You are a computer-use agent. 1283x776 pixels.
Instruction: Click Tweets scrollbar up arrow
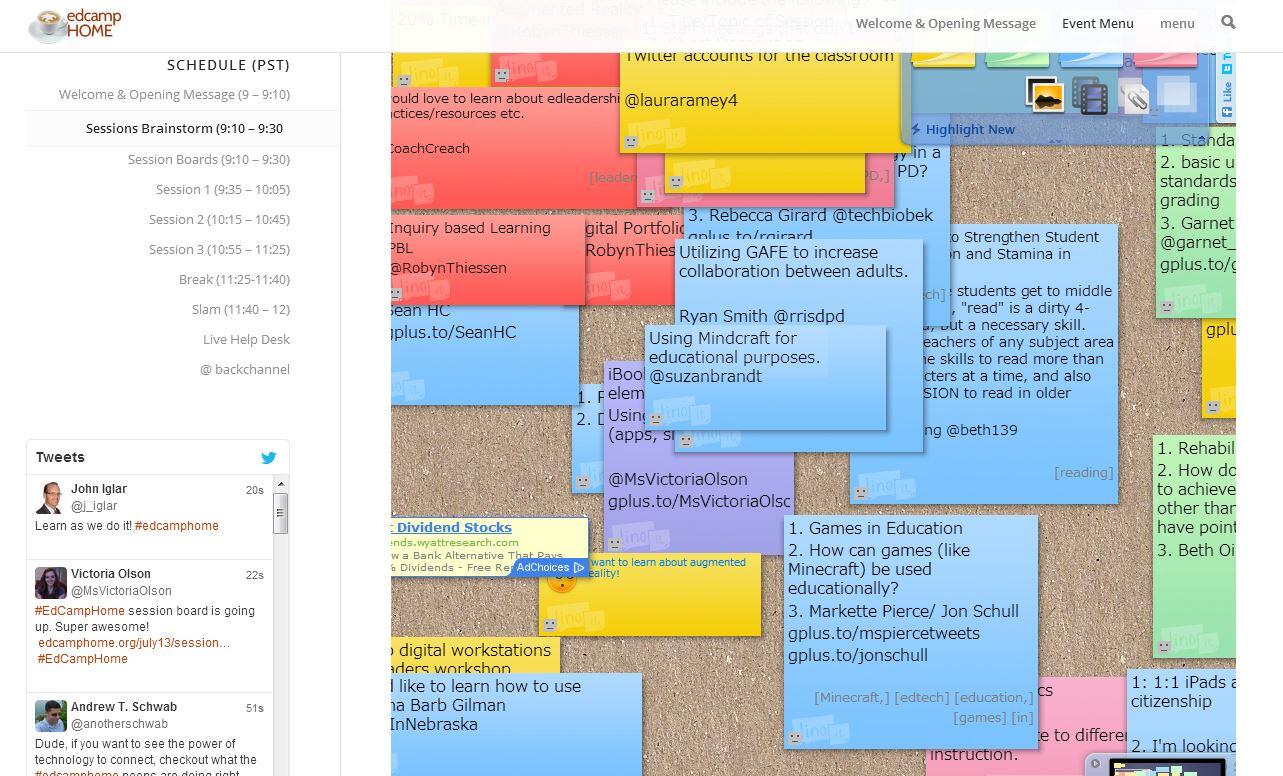point(280,484)
